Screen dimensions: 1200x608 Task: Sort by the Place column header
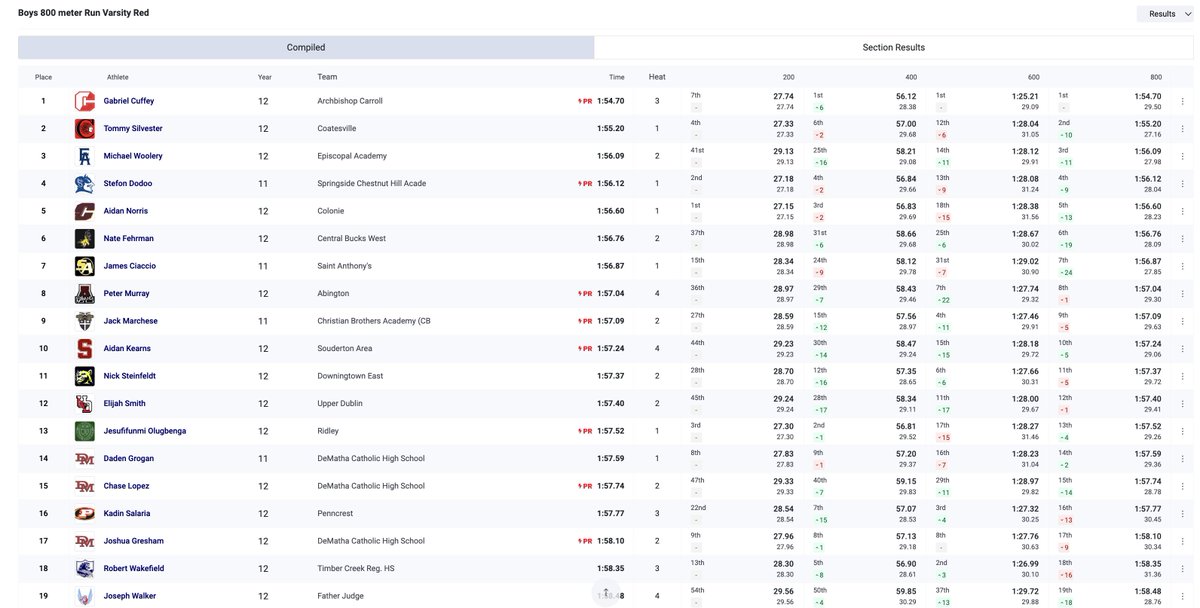[x=44, y=77]
